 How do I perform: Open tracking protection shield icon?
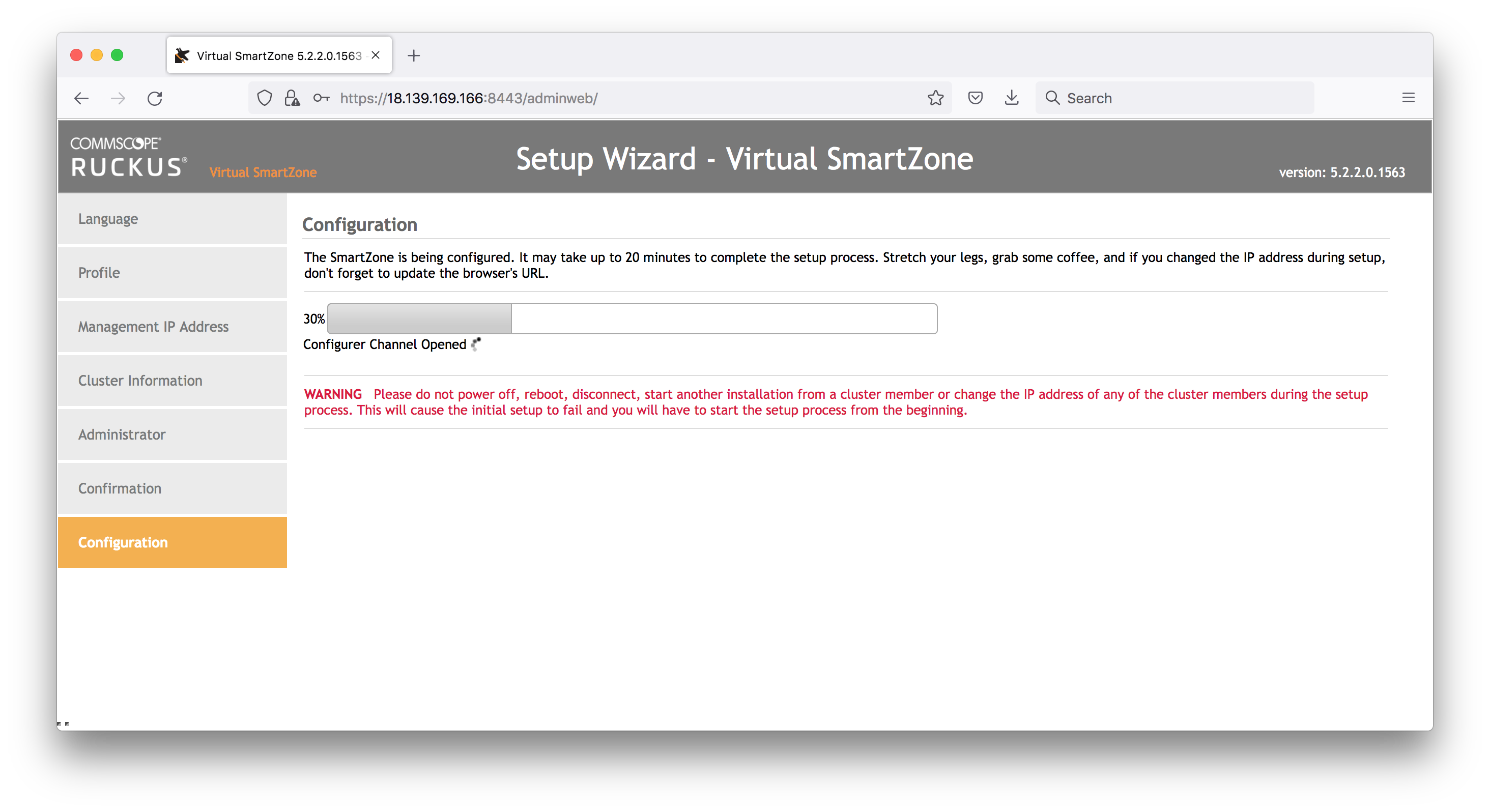click(264, 98)
